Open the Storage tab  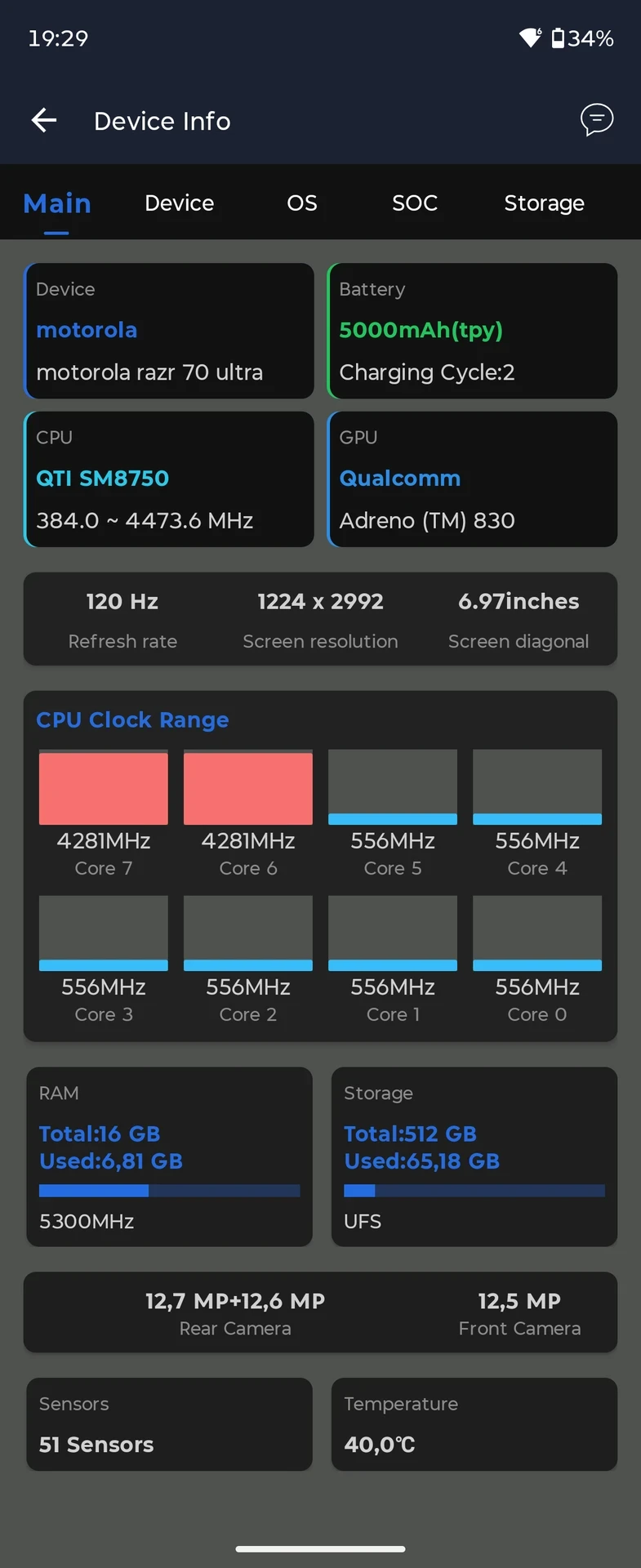(544, 203)
